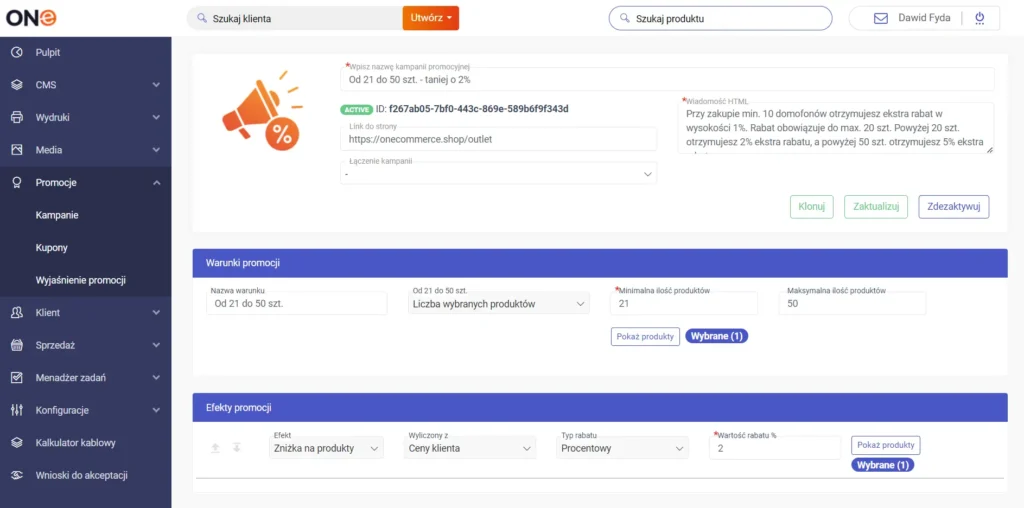Click the Pulpit dashboard icon in sidebar

17,52
